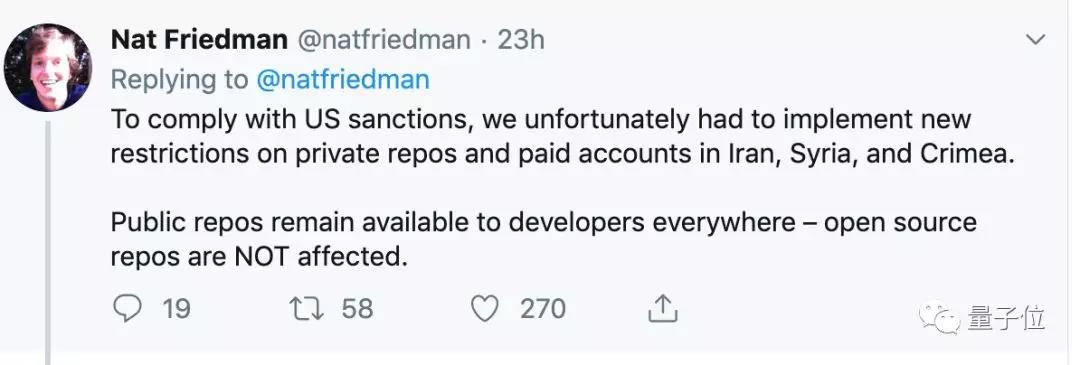1080x365 pixels.
Task: Click the vertical thread line below the avatar
Action: pyautogui.click(x=48, y=242)
